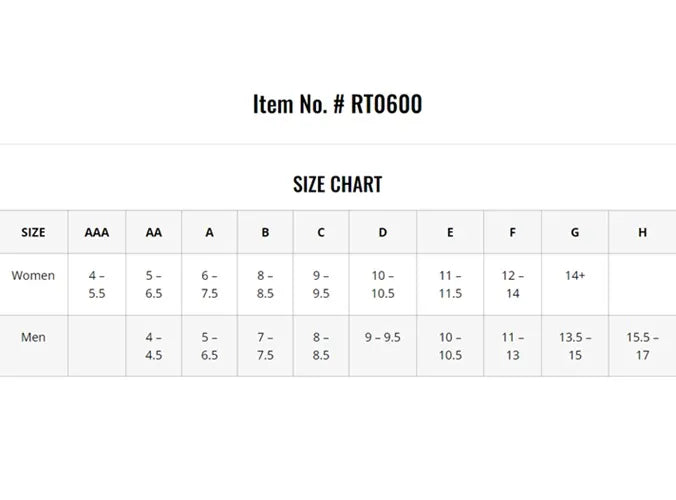The width and height of the screenshot is (676, 500).
Task: Click the Men row label
Action: coord(33,338)
